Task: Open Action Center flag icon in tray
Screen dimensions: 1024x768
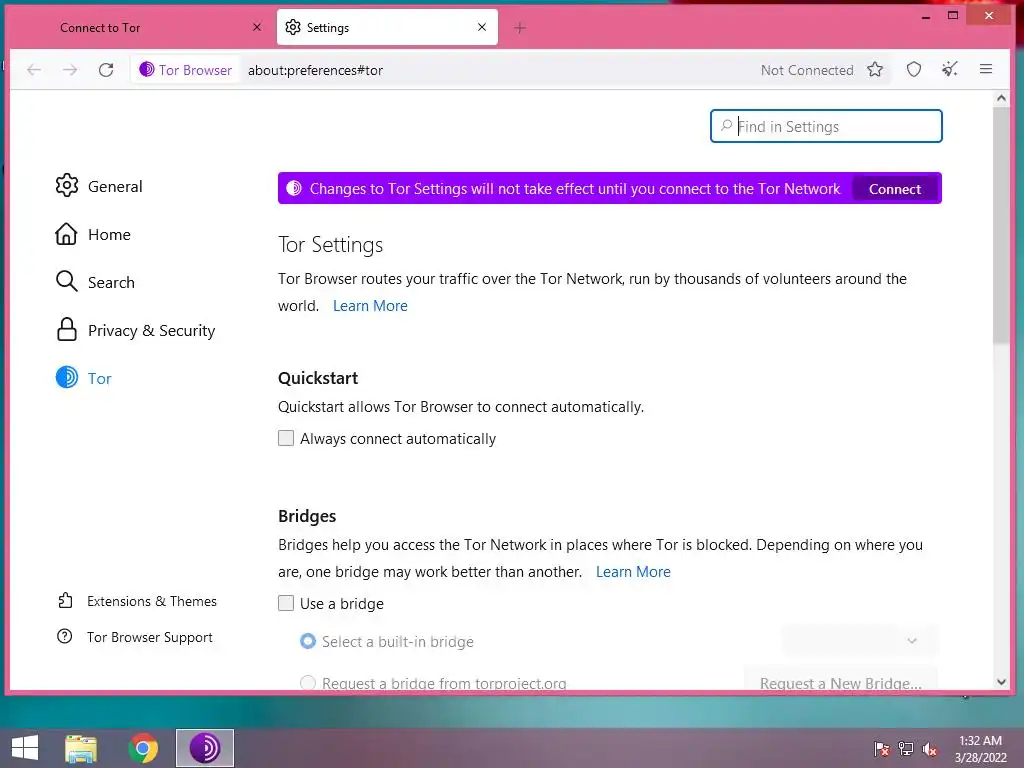Action: click(x=882, y=748)
